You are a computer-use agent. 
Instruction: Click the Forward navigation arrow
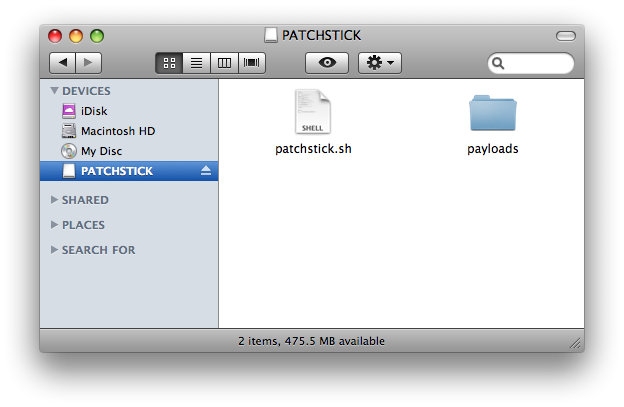click(x=88, y=63)
